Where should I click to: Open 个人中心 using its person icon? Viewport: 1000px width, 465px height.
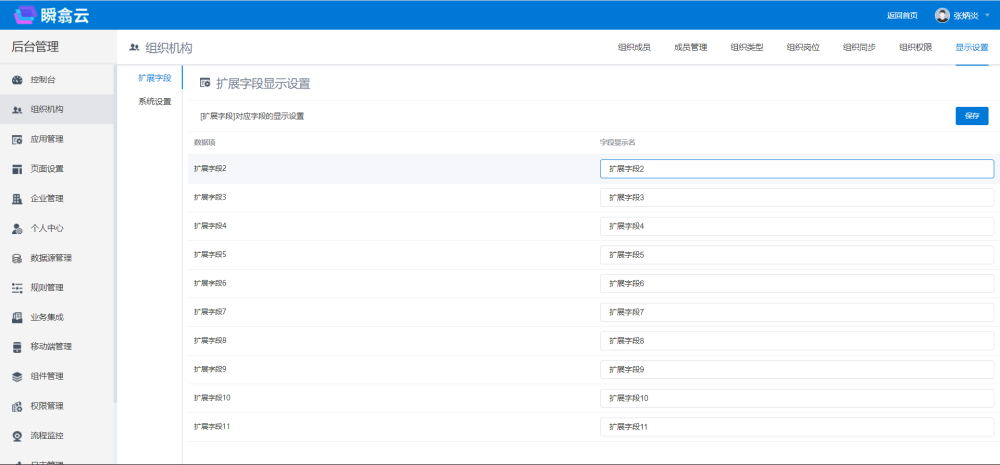tap(17, 228)
